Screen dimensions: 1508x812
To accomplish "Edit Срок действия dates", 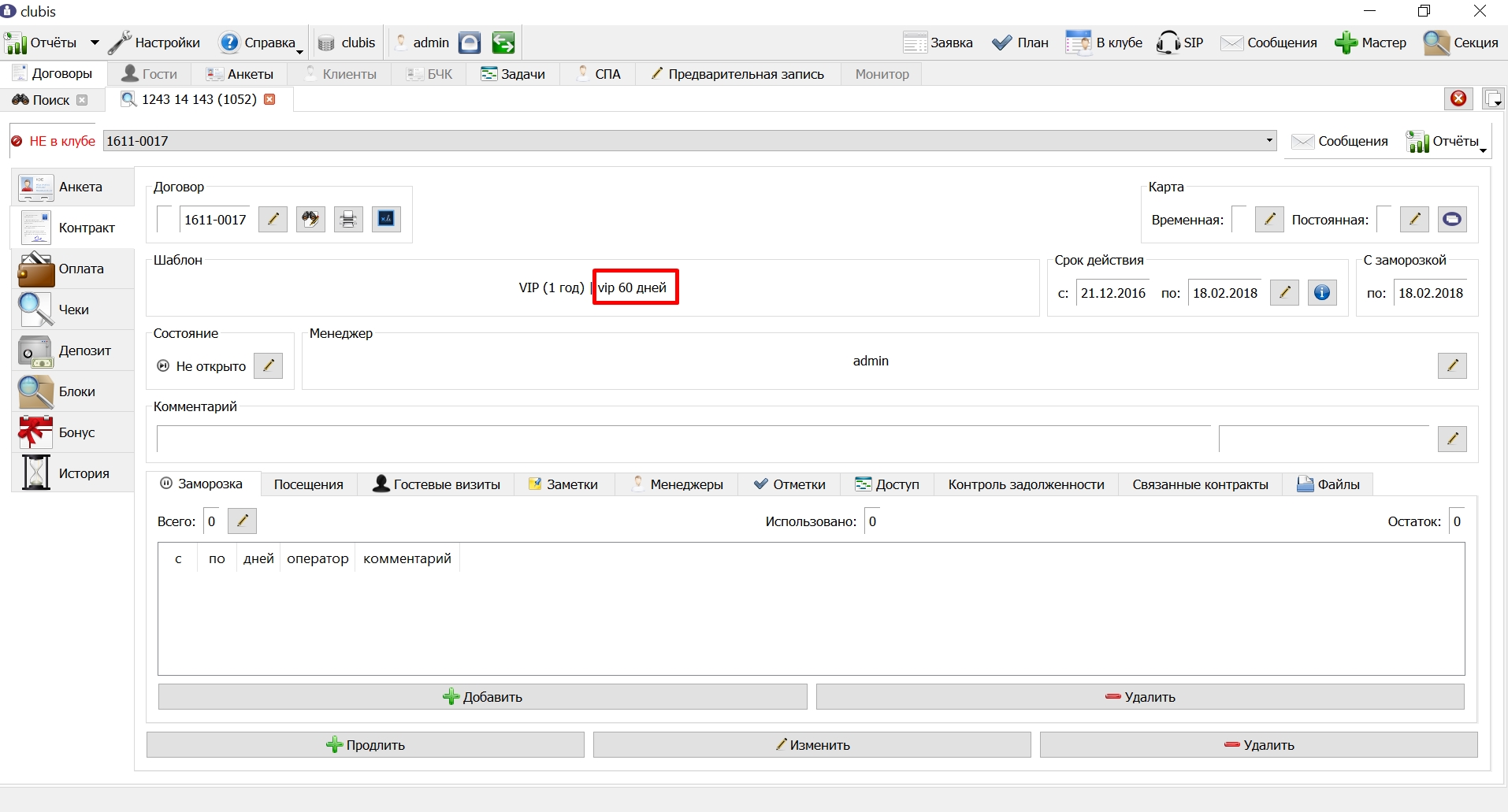I will point(1284,292).
